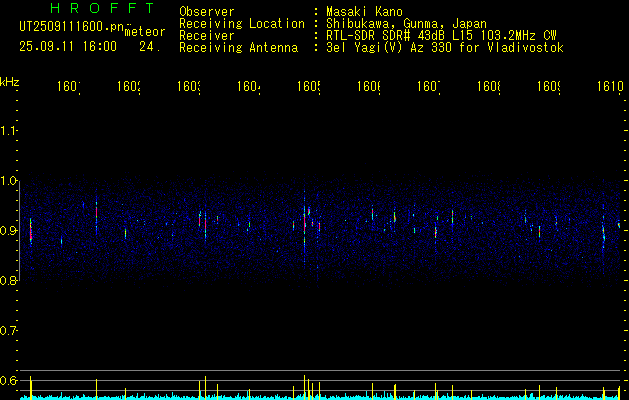Select the date stamp '25.09.11 16:00'

tap(68, 47)
